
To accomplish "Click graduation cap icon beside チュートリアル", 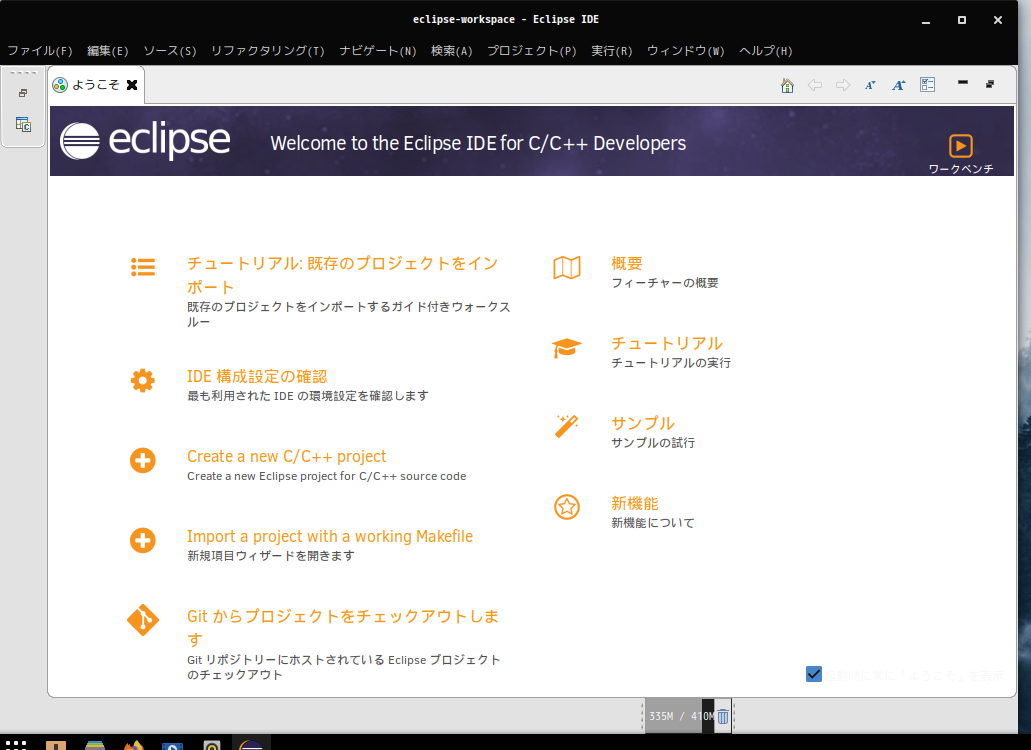I will (x=567, y=348).
